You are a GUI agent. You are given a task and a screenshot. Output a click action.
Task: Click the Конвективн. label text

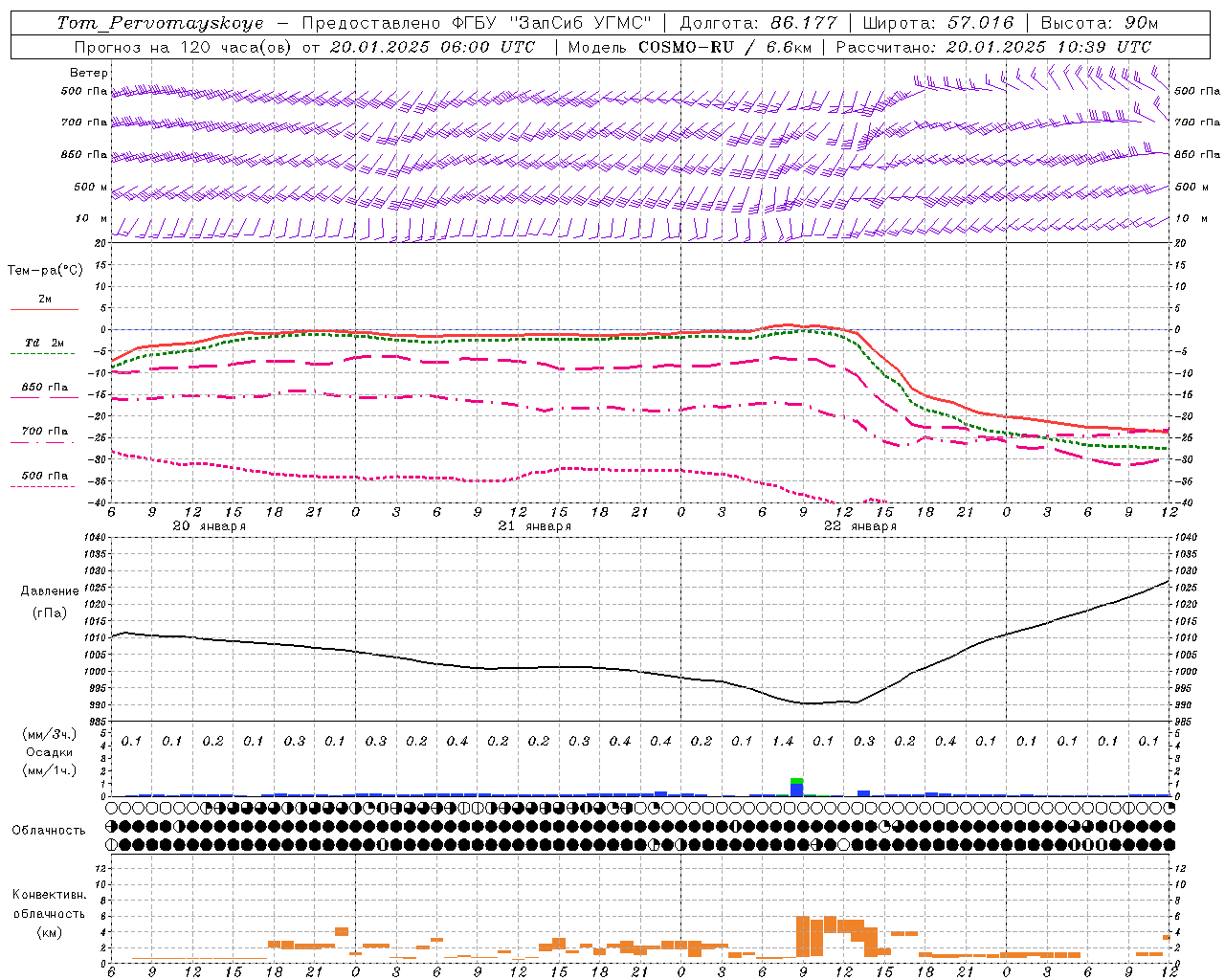(49, 895)
